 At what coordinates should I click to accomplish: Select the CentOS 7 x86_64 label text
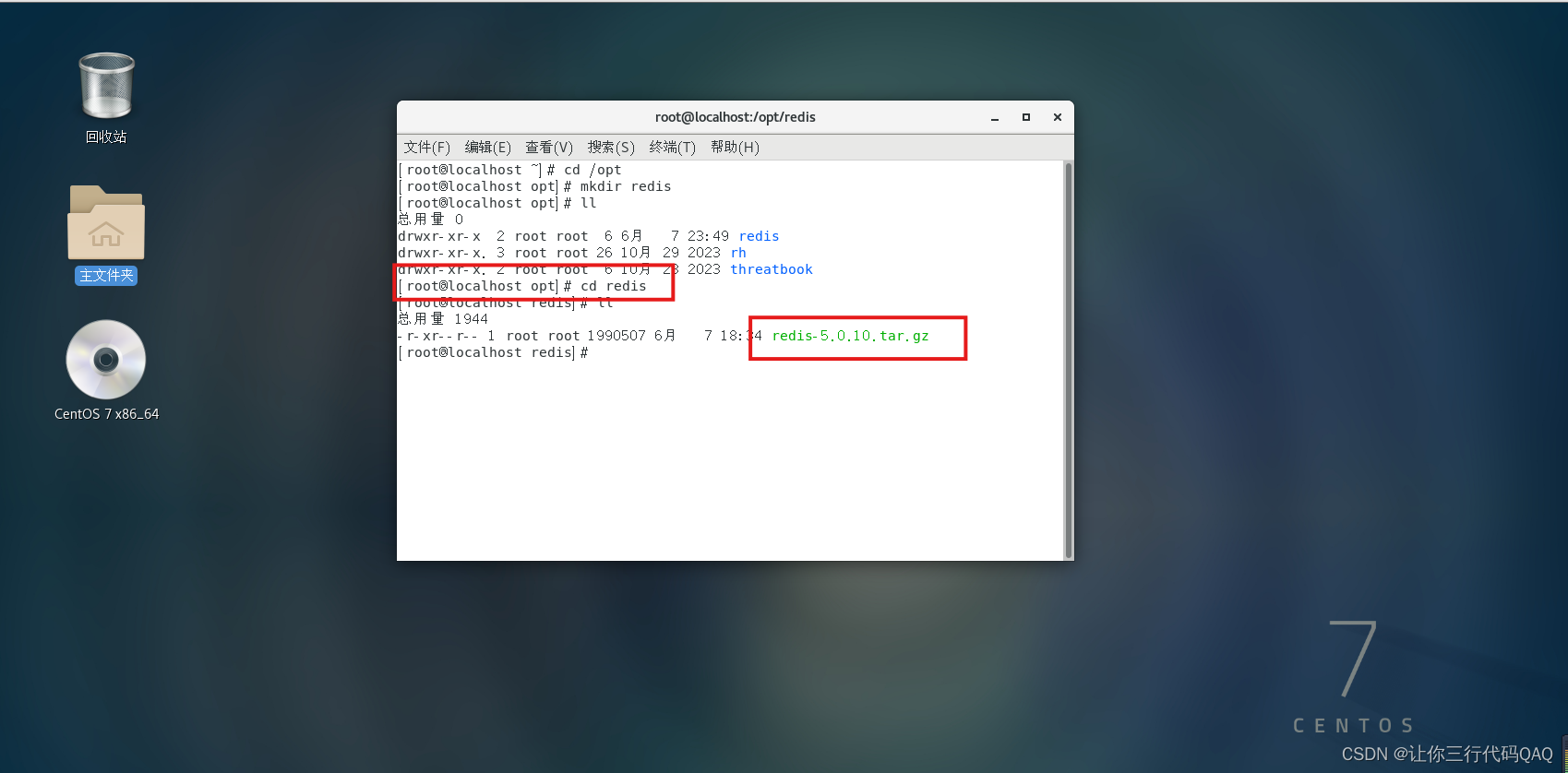(106, 414)
